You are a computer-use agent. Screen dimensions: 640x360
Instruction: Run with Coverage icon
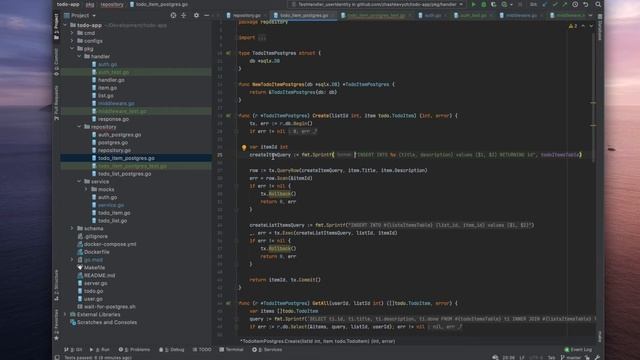point(493,4)
